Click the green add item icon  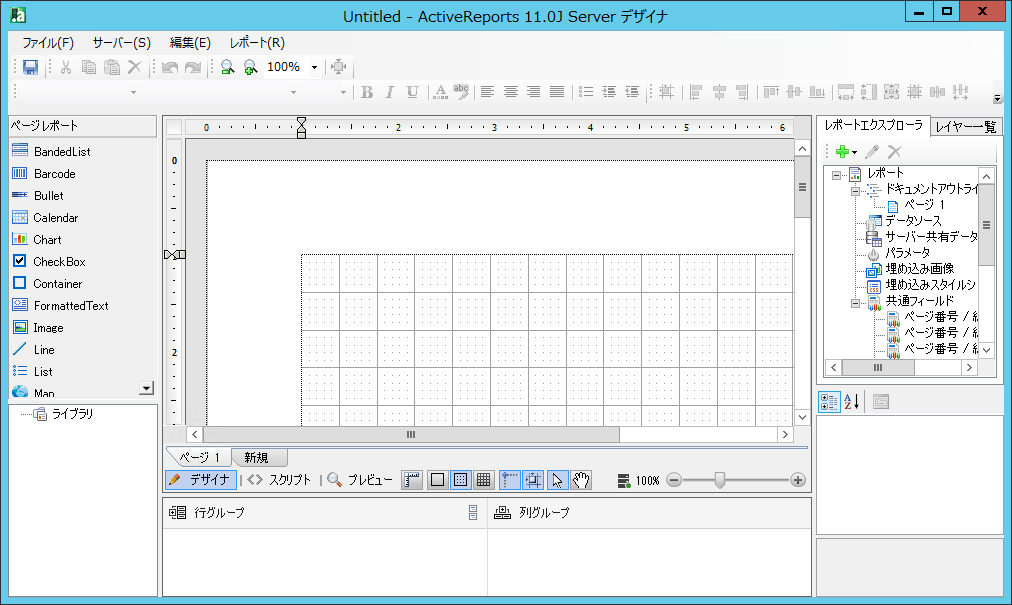coord(842,152)
